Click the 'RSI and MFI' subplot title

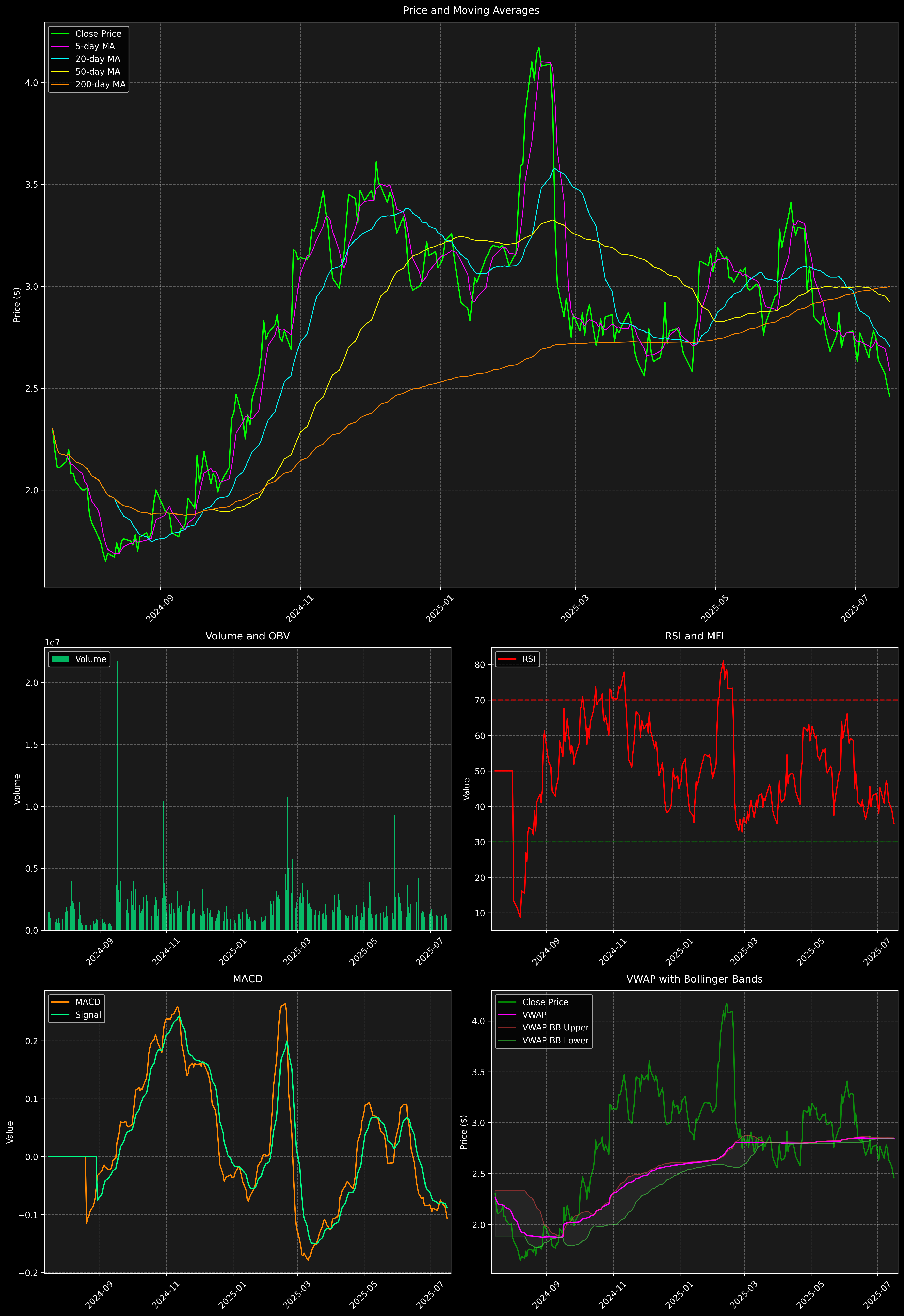click(694, 636)
